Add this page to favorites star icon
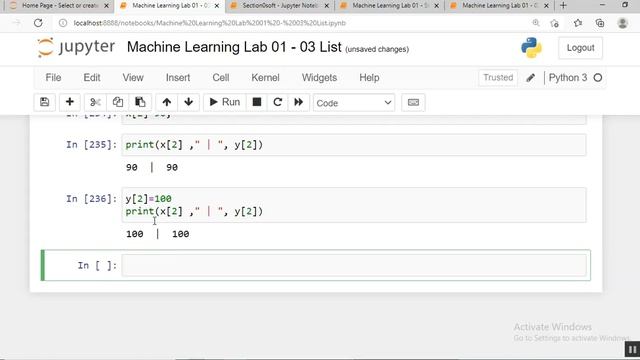This screenshot has width=640, height=360. (x=554, y=23)
